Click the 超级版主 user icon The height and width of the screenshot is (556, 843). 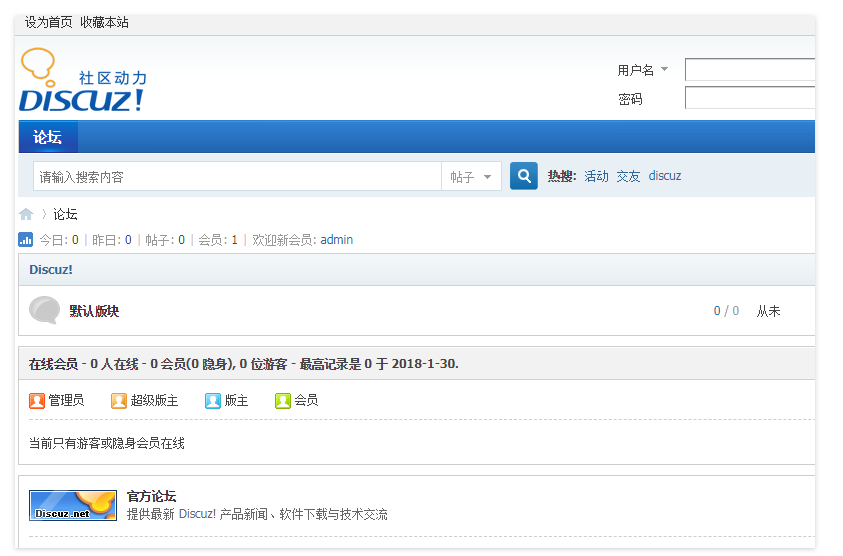coord(119,400)
